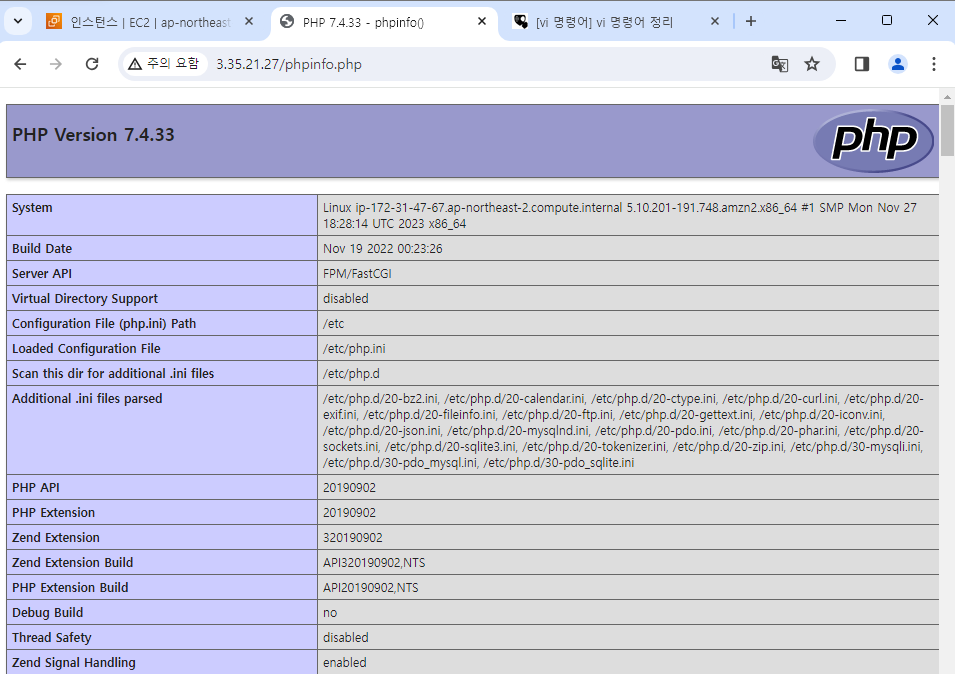The height and width of the screenshot is (674, 955).
Task: Click the Additional .ini files parsed label
Action: pyautogui.click(x=87, y=398)
